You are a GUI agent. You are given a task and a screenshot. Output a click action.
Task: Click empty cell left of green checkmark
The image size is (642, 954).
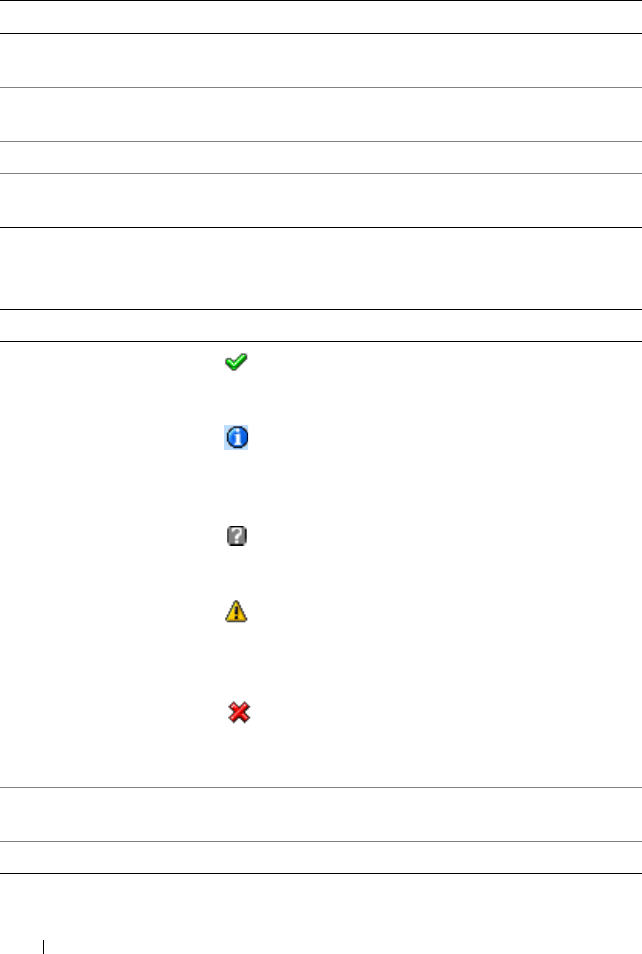coord(110,362)
